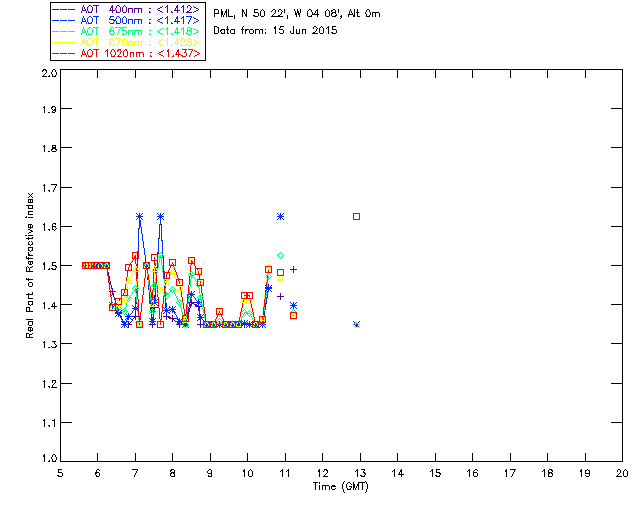
Task: Click the 'Real Part of Refractive index' axis title
Action: pyautogui.click(x=30, y=265)
